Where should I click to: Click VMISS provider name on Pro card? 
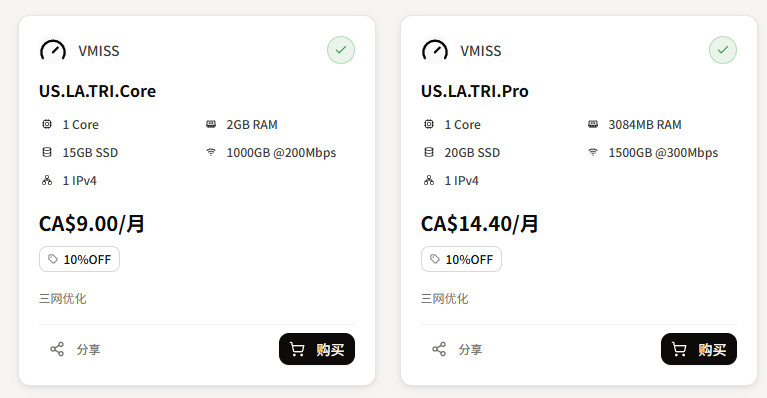pyautogui.click(x=481, y=51)
